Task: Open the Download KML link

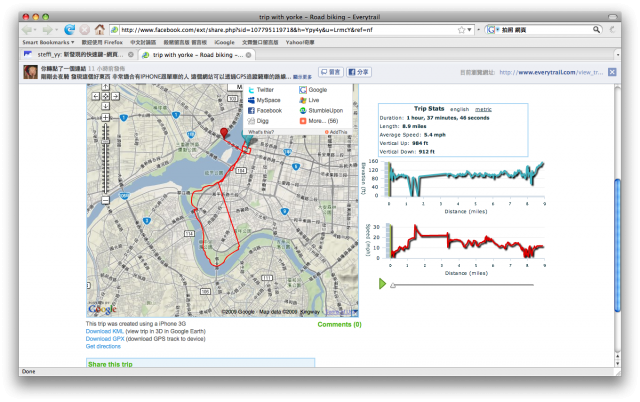Action: pyautogui.click(x=104, y=331)
